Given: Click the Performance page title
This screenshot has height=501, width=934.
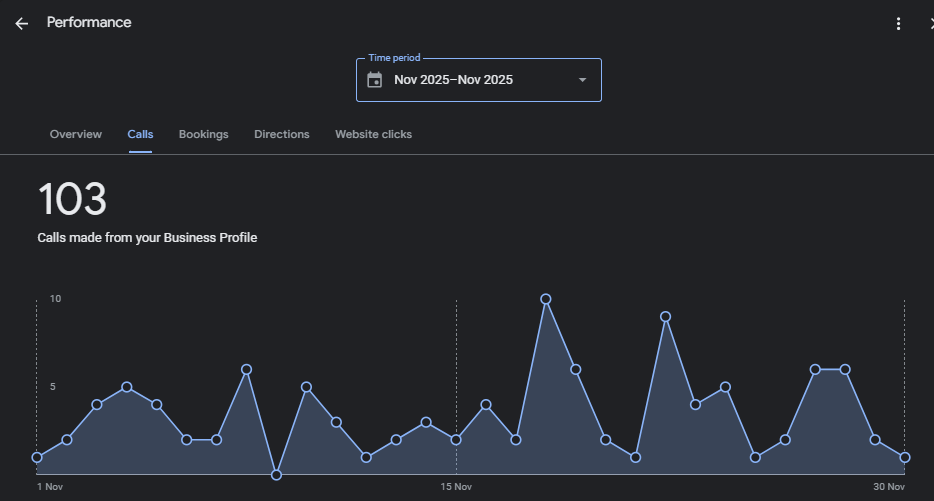Looking at the screenshot, I should point(89,22).
